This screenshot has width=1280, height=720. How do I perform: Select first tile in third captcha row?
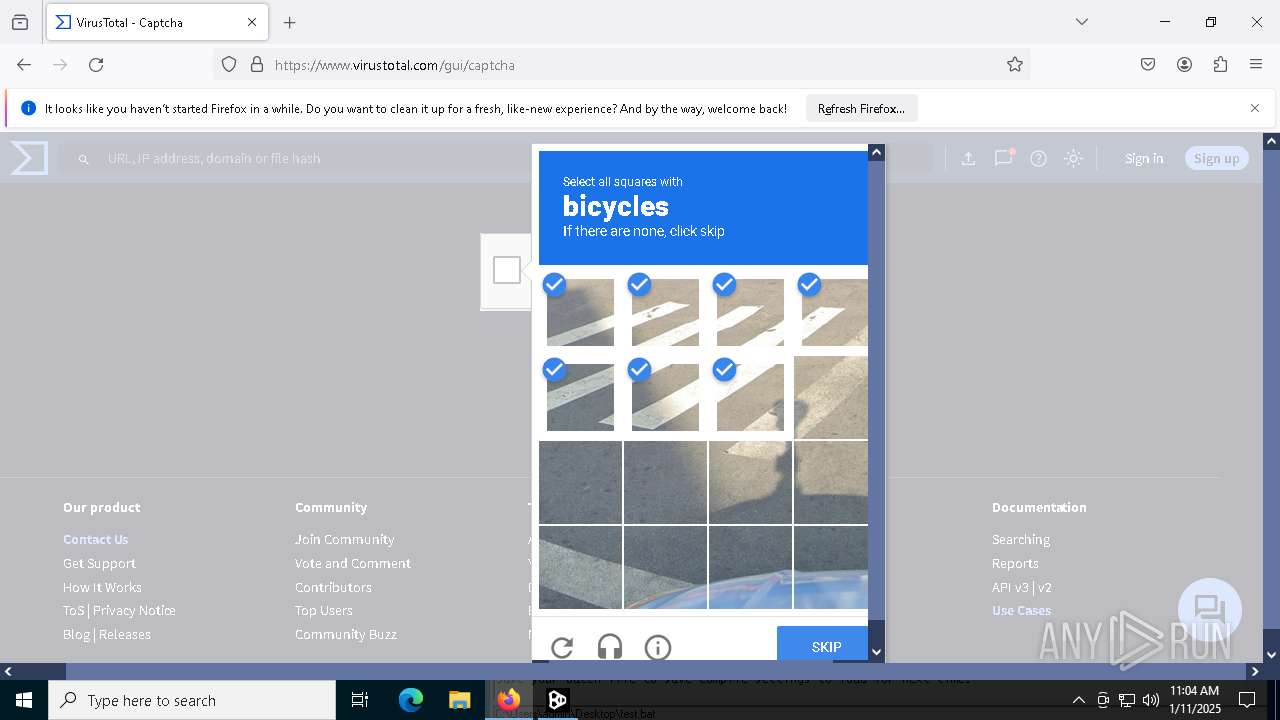click(x=580, y=482)
